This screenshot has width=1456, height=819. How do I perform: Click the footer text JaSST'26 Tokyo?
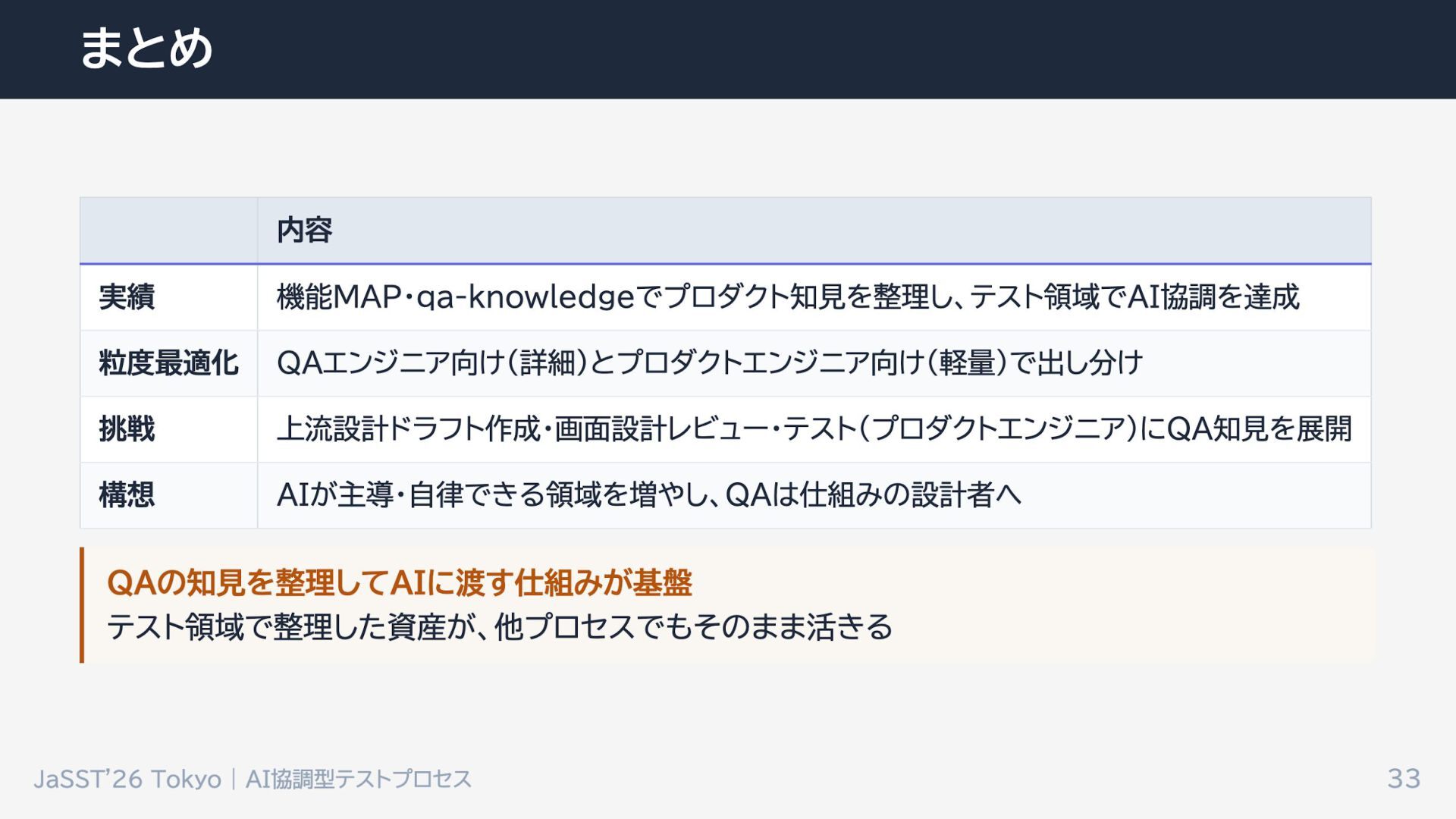pos(127,779)
